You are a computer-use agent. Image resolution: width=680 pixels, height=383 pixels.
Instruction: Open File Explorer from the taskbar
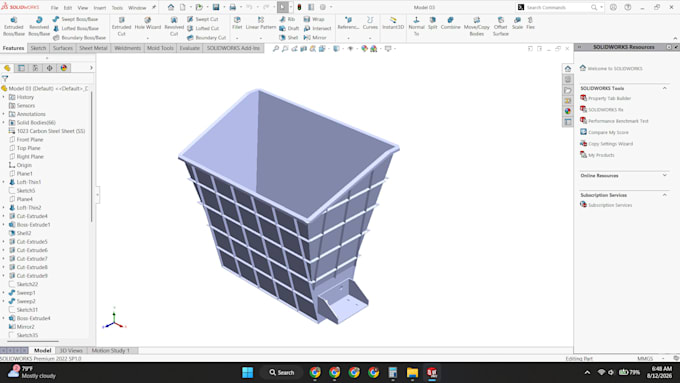coord(412,373)
